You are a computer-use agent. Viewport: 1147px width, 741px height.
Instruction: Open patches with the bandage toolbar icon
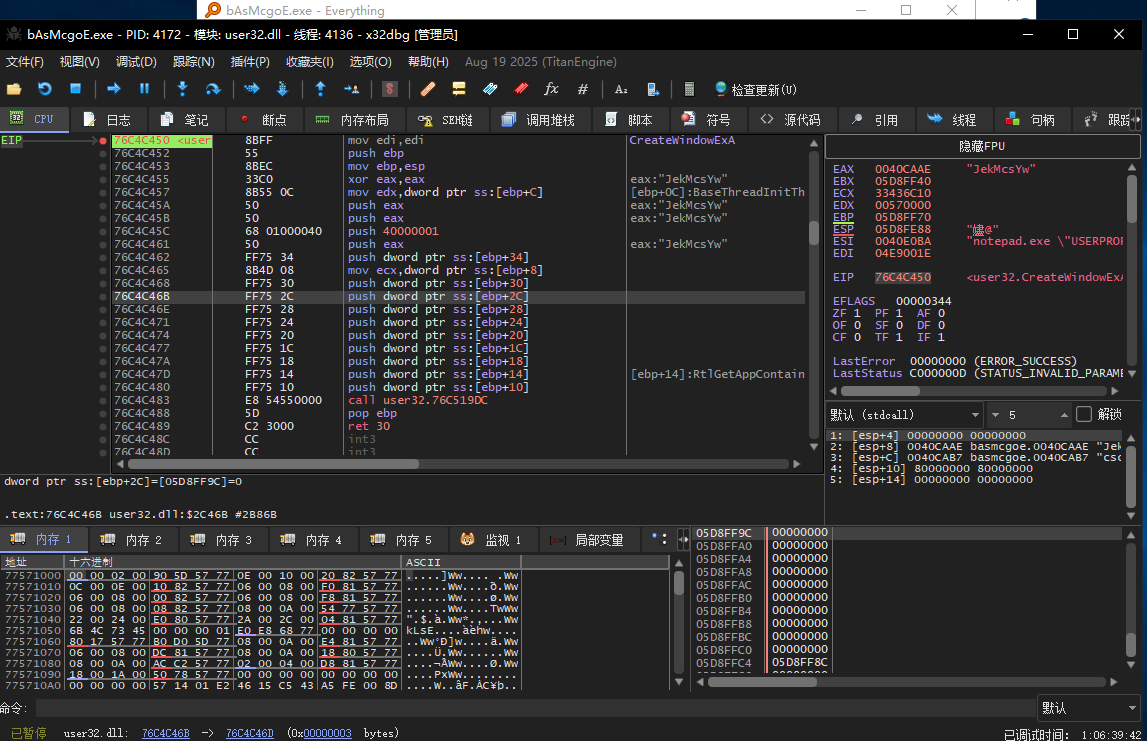tap(428, 89)
